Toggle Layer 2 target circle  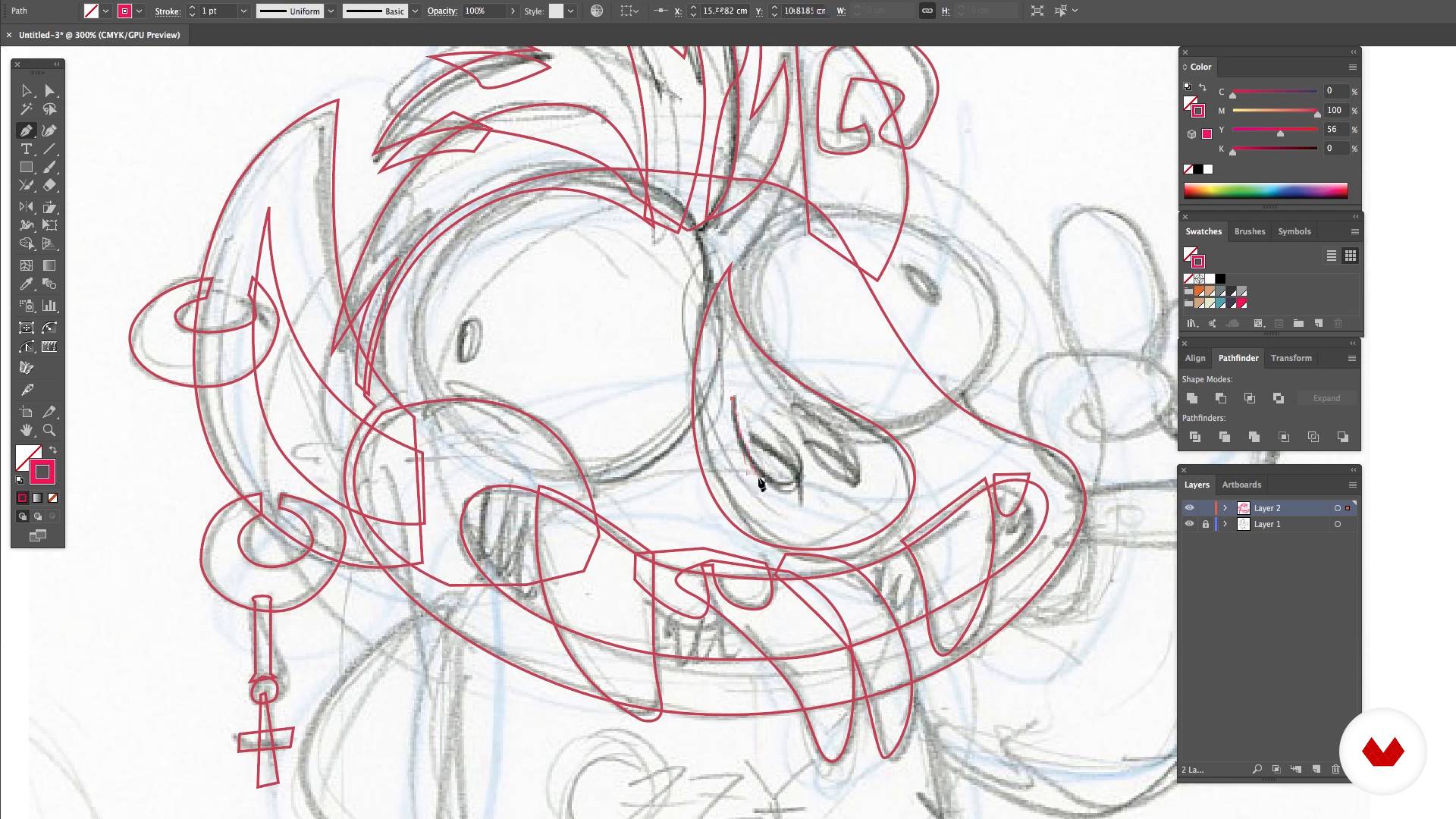[1337, 508]
